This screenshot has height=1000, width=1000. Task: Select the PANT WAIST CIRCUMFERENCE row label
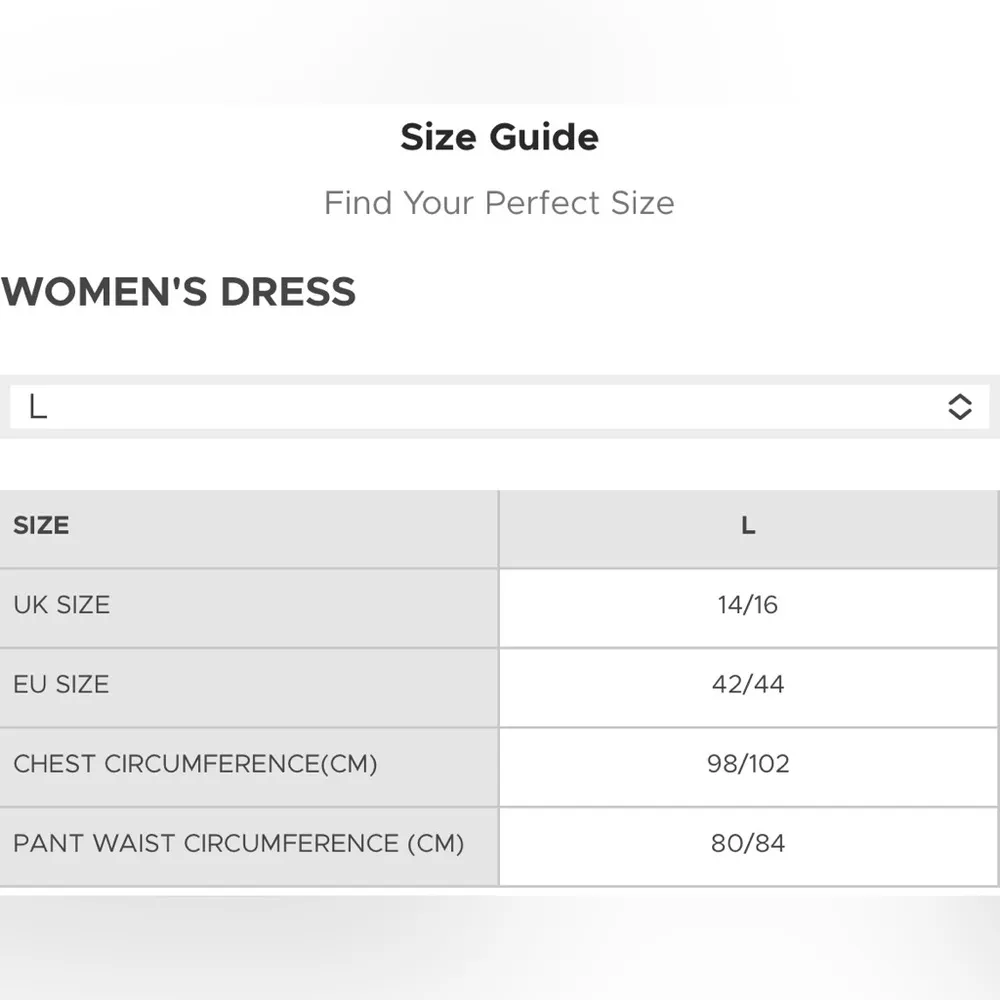[238, 845]
